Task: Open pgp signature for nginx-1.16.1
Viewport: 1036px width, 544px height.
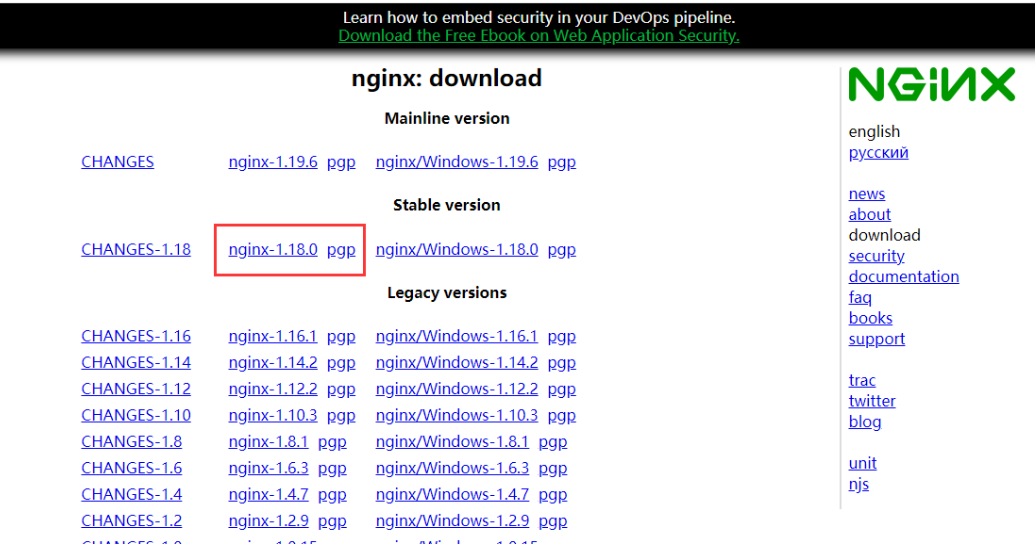Action: [341, 336]
